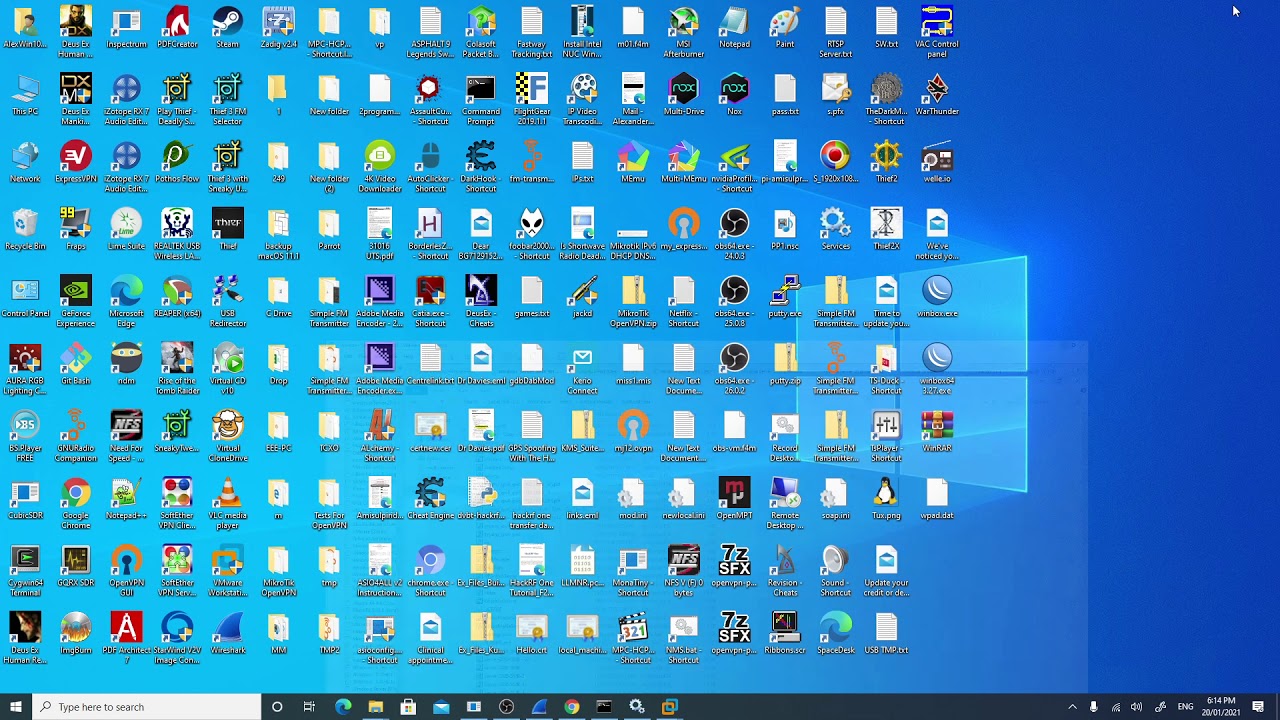Viewport: 1280px width, 720px height.
Task: Click the WarThunder desktop shortcut
Action: tap(936, 96)
